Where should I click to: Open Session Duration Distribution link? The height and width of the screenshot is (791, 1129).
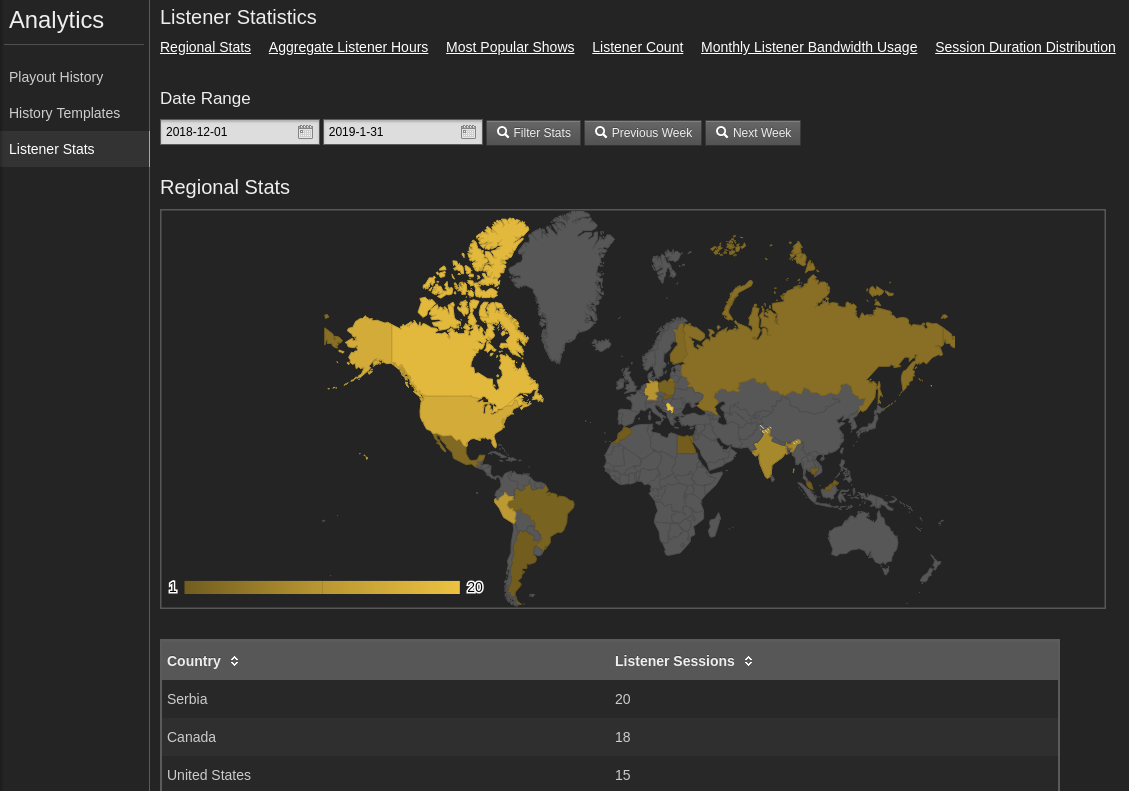click(1025, 47)
